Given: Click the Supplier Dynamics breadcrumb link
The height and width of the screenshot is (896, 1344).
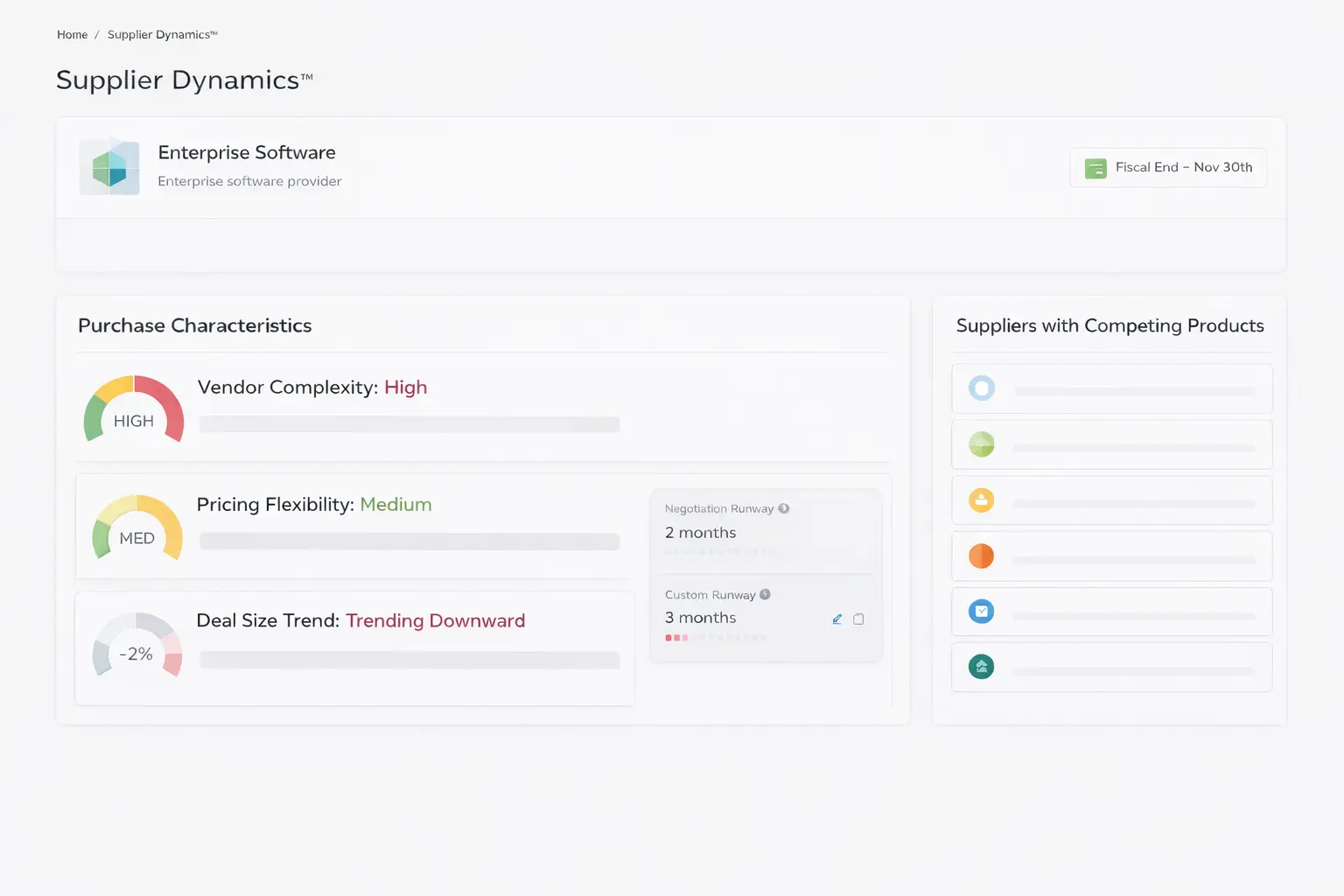Looking at the screenshot, I should pyautogui.click(x=162, y=35).
